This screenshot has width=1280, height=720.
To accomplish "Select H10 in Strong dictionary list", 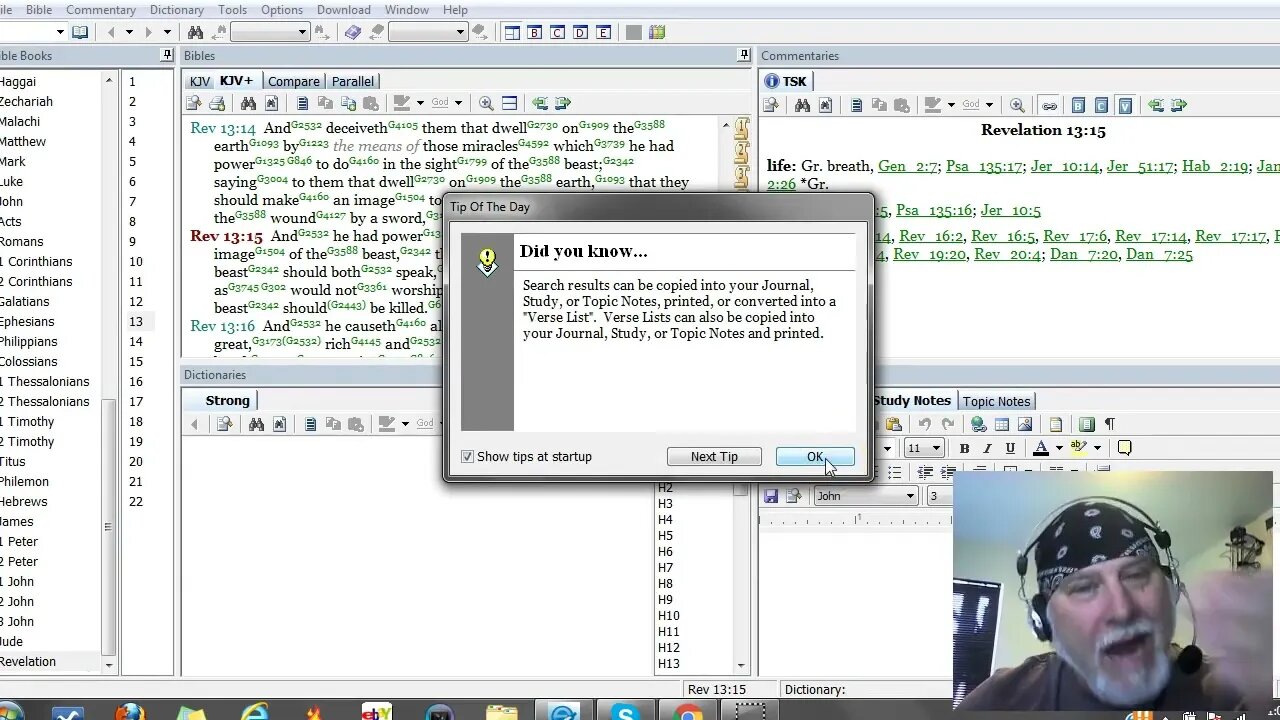I will tap(669, 616).
